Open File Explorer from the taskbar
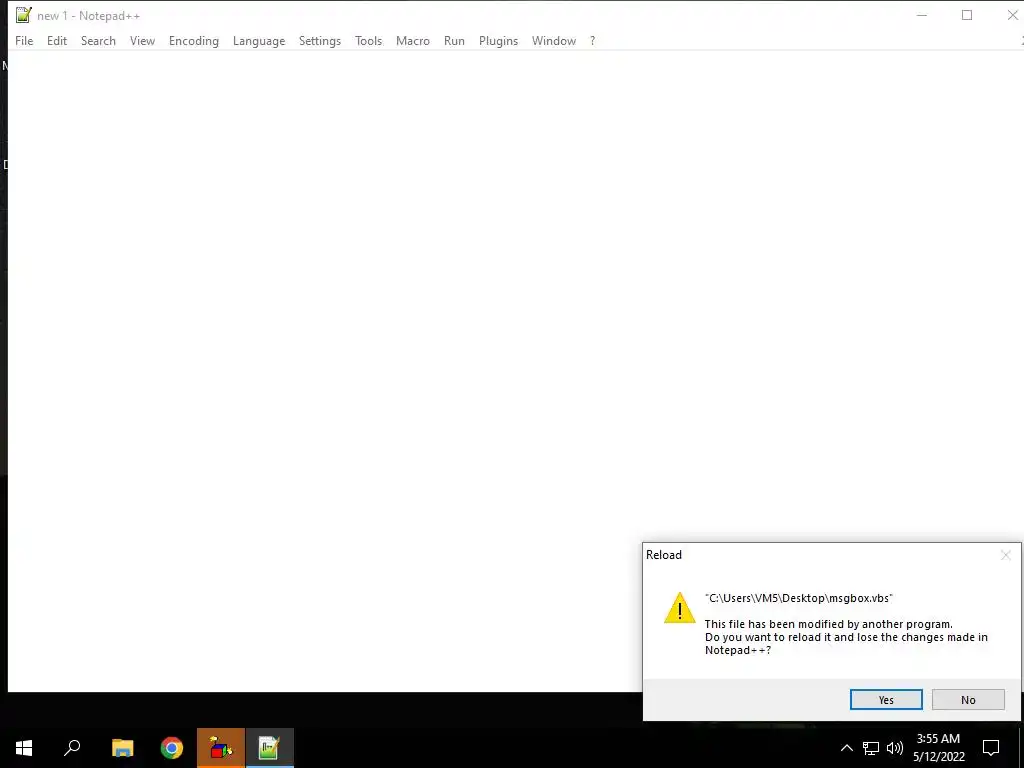This screenshot has width=1024, height=768. [122, 748]
